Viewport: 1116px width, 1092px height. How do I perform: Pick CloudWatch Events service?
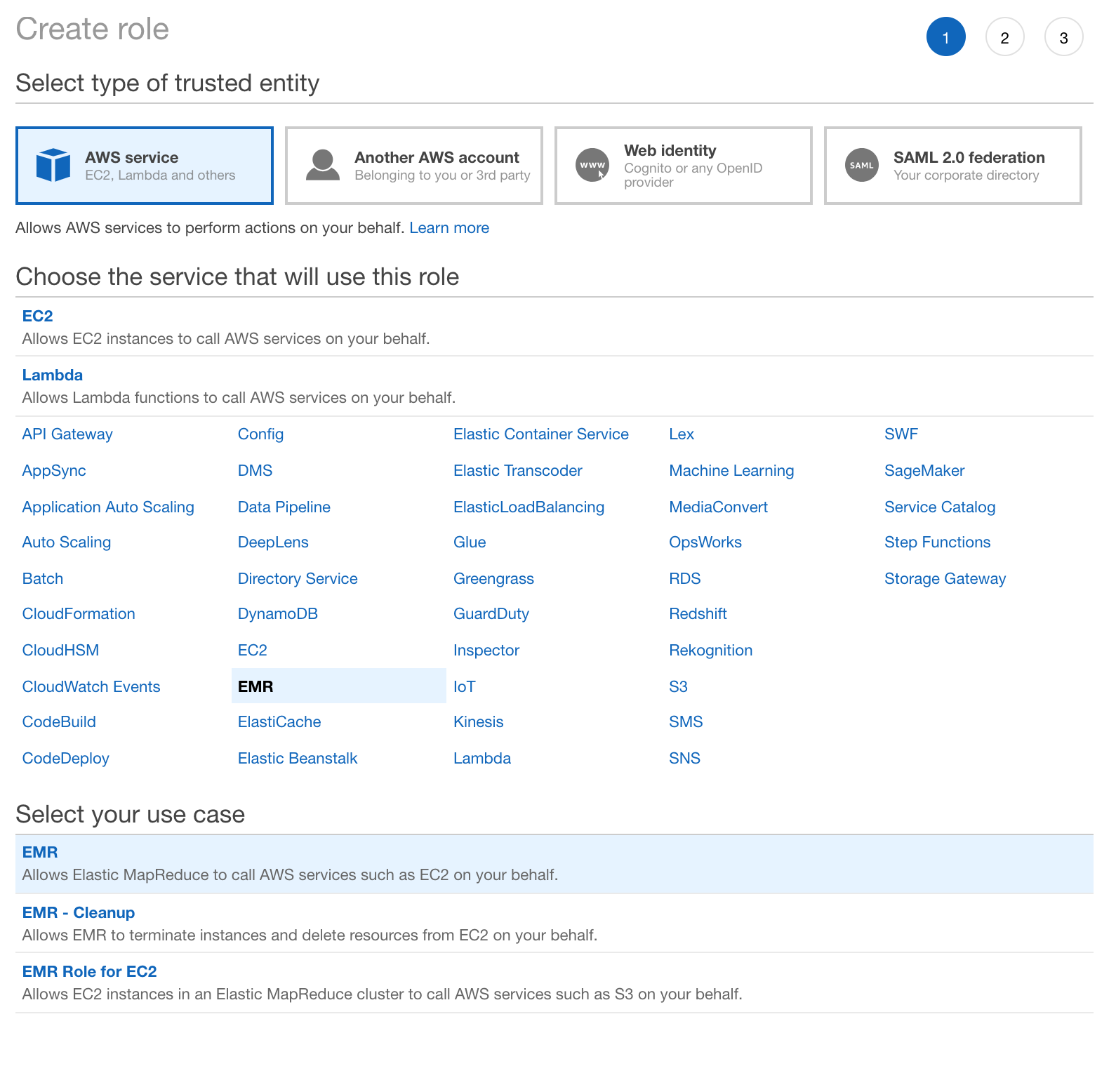[91, 687]
